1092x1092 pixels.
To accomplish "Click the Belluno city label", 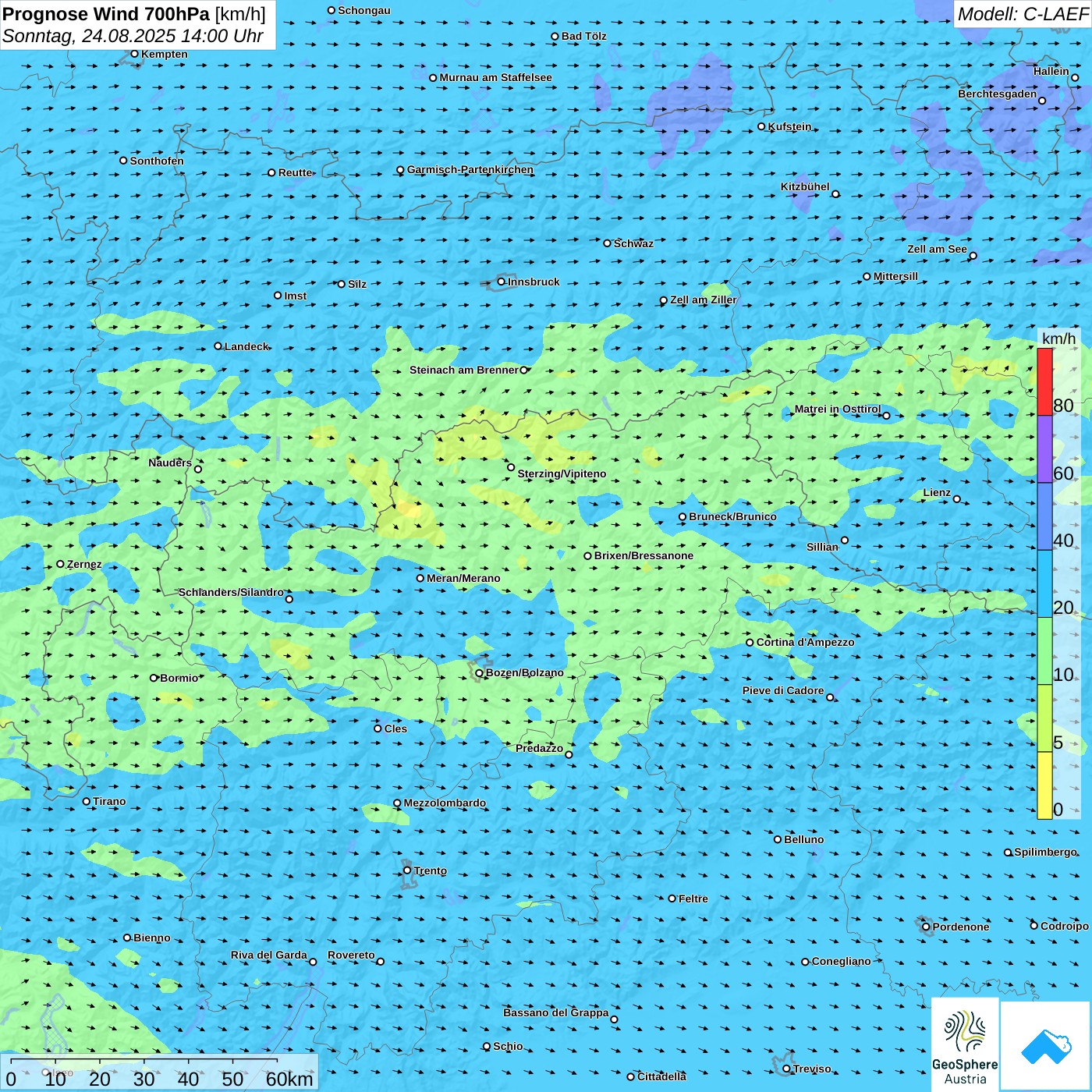I will pyautogui.click(x=803, y=839).
